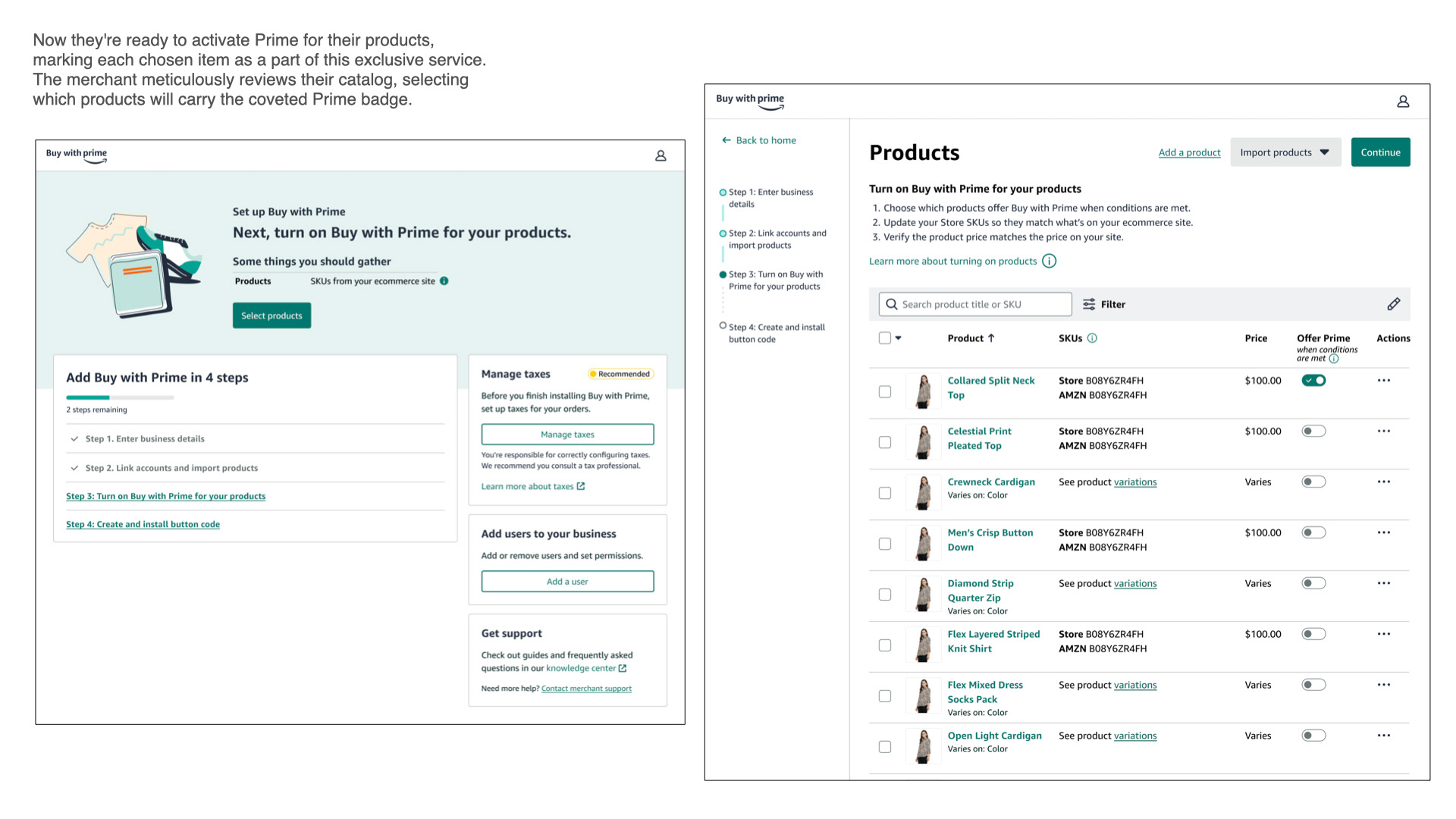Sort by the Product column header arrow
1456x819 pixels.
pyautogui.click(x=990, y=338)
